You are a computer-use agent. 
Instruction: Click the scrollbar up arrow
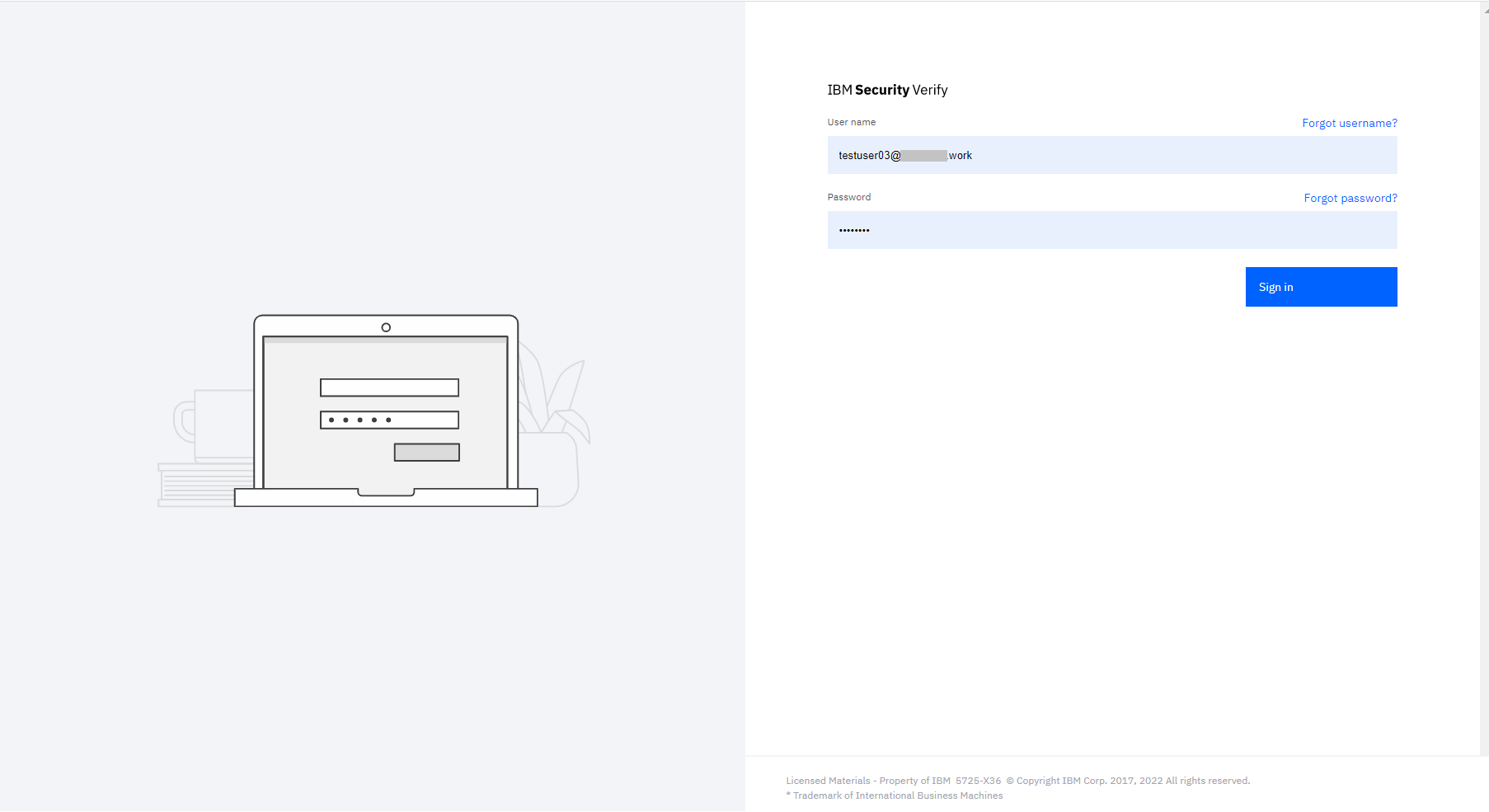coord(1486,10)
